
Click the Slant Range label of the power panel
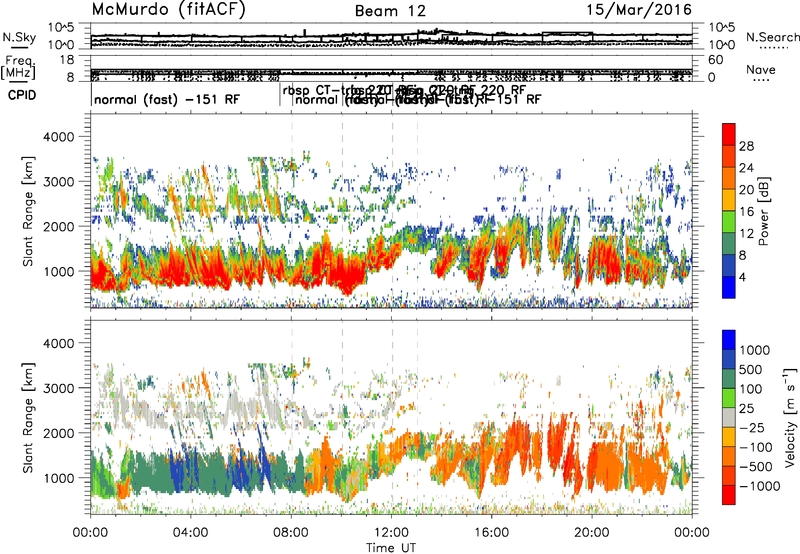pos(28,211)
